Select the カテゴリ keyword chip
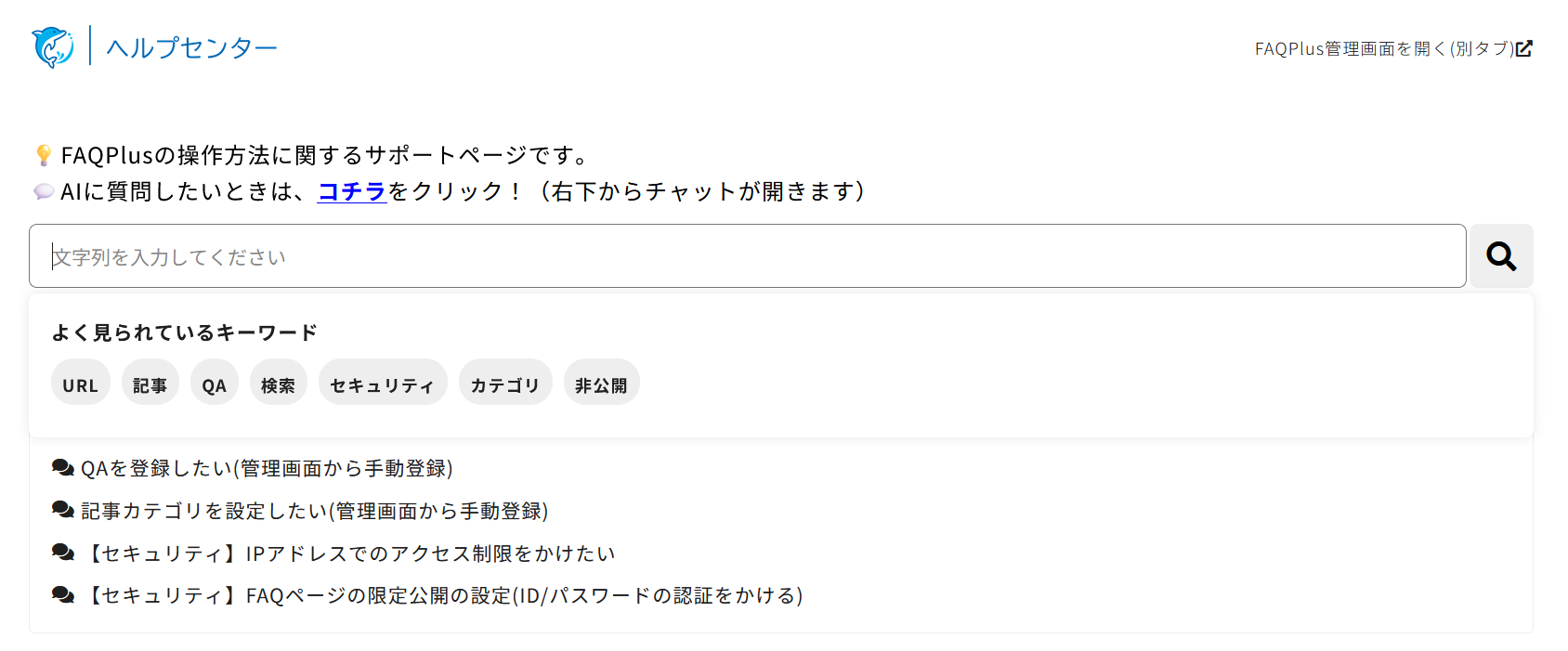This screenshot has width=1568, height=651. (x=505, y=382)
